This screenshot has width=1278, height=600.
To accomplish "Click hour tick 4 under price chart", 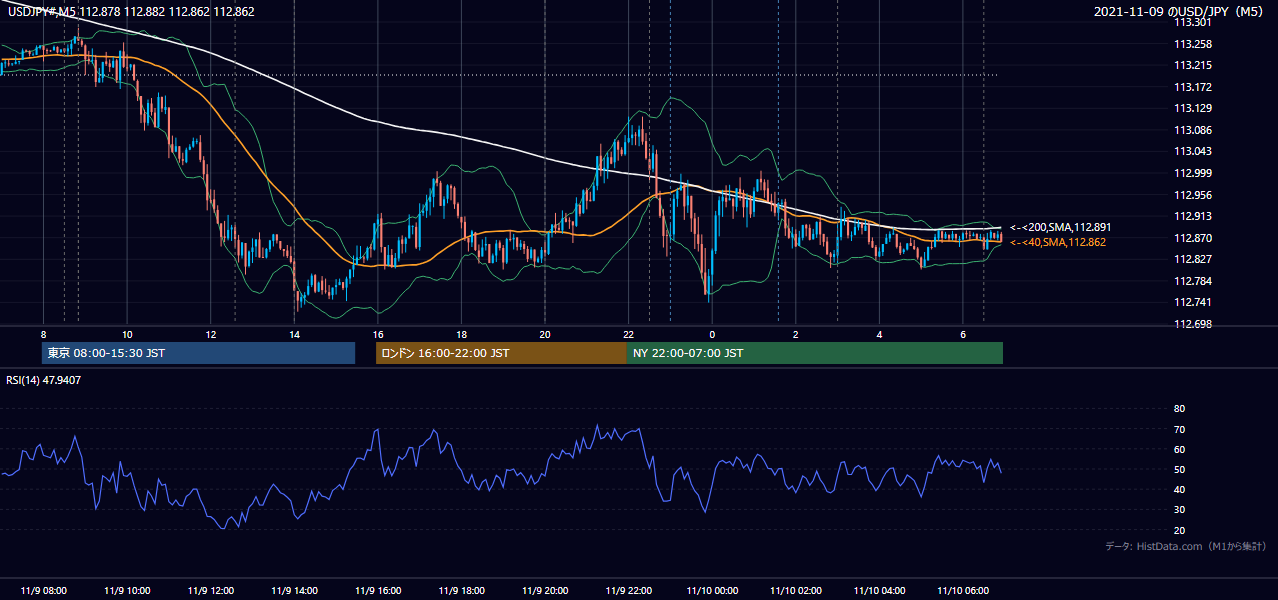I will point(879,333).
